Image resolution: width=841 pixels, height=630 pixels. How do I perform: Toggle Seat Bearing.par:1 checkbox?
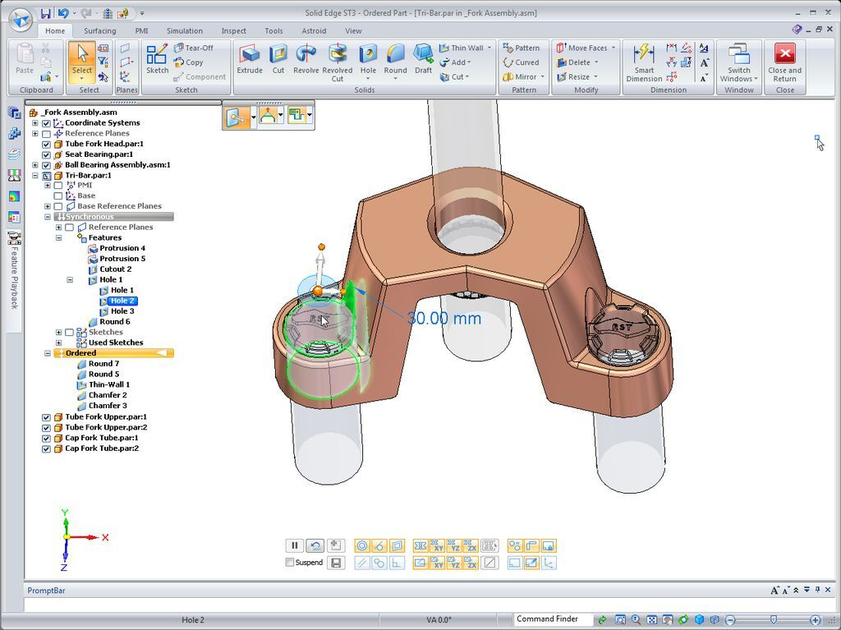click(46, 155)
